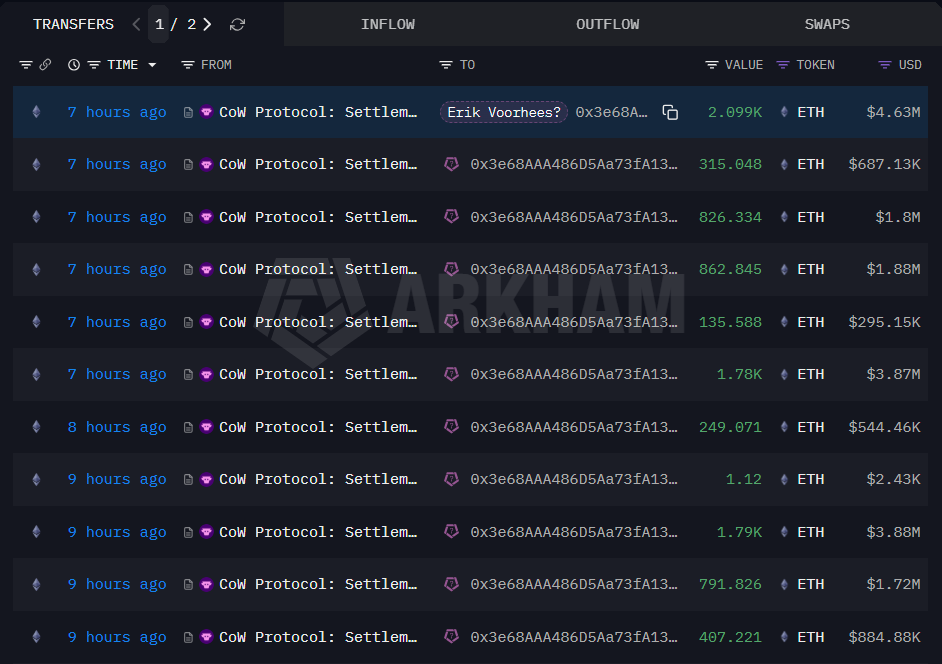
Task: Click the Ethereum icon in first row
Action: coord(37,112)
